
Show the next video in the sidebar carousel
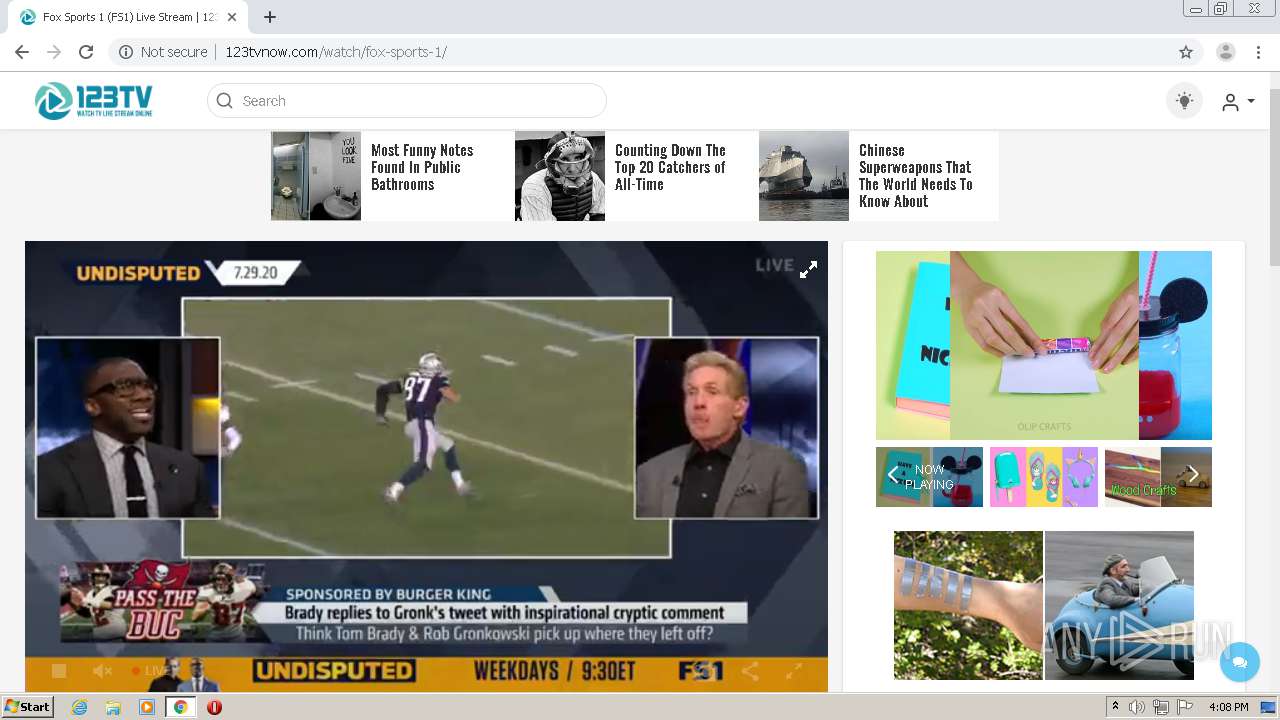(1192, 476)
